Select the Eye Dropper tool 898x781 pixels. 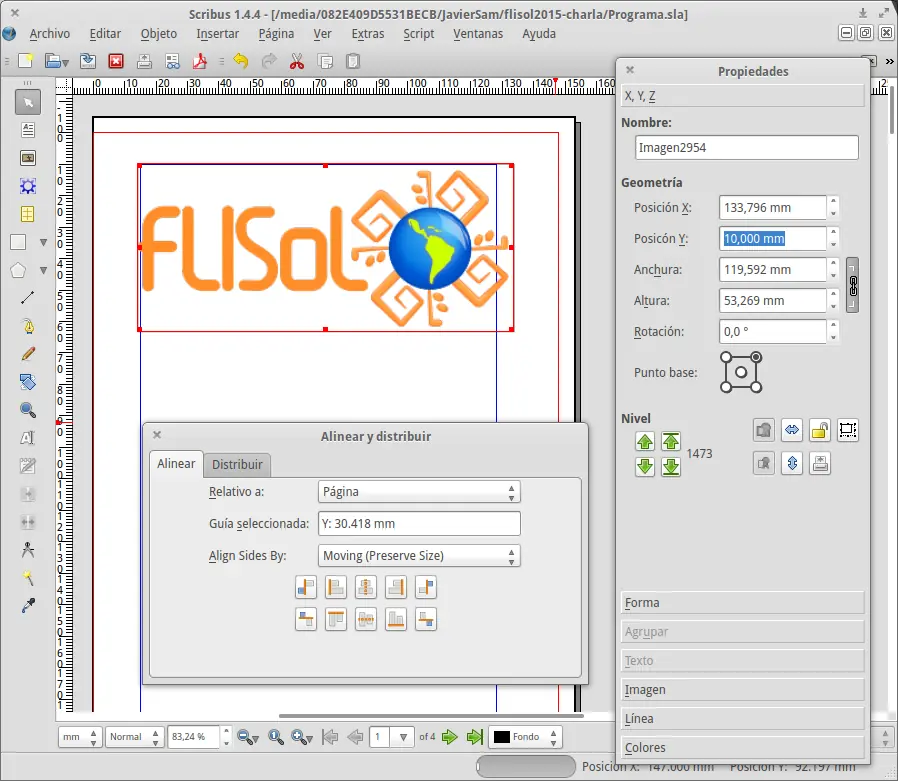pyautogui.click(x=27, y=605)
